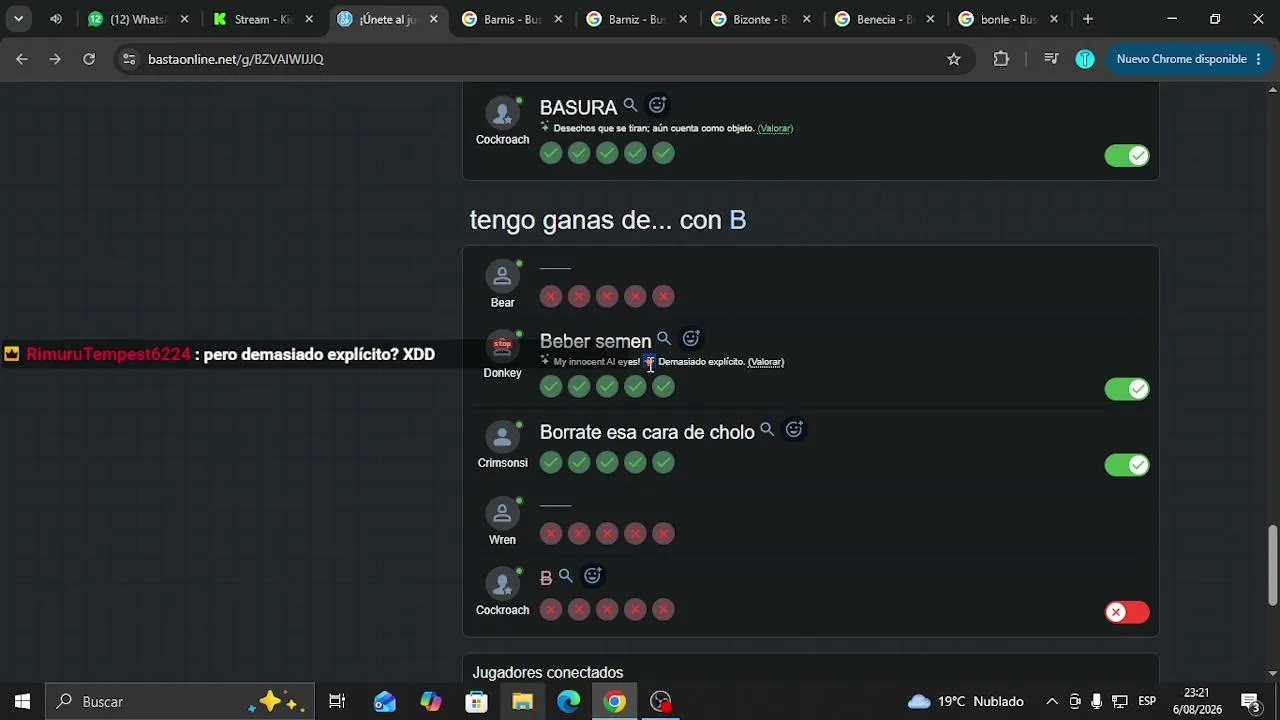The image size is (1280, 720).
Task: Click emoji reaction icon beside Cockroach's answer B
Action: click(x=593, y=576)
